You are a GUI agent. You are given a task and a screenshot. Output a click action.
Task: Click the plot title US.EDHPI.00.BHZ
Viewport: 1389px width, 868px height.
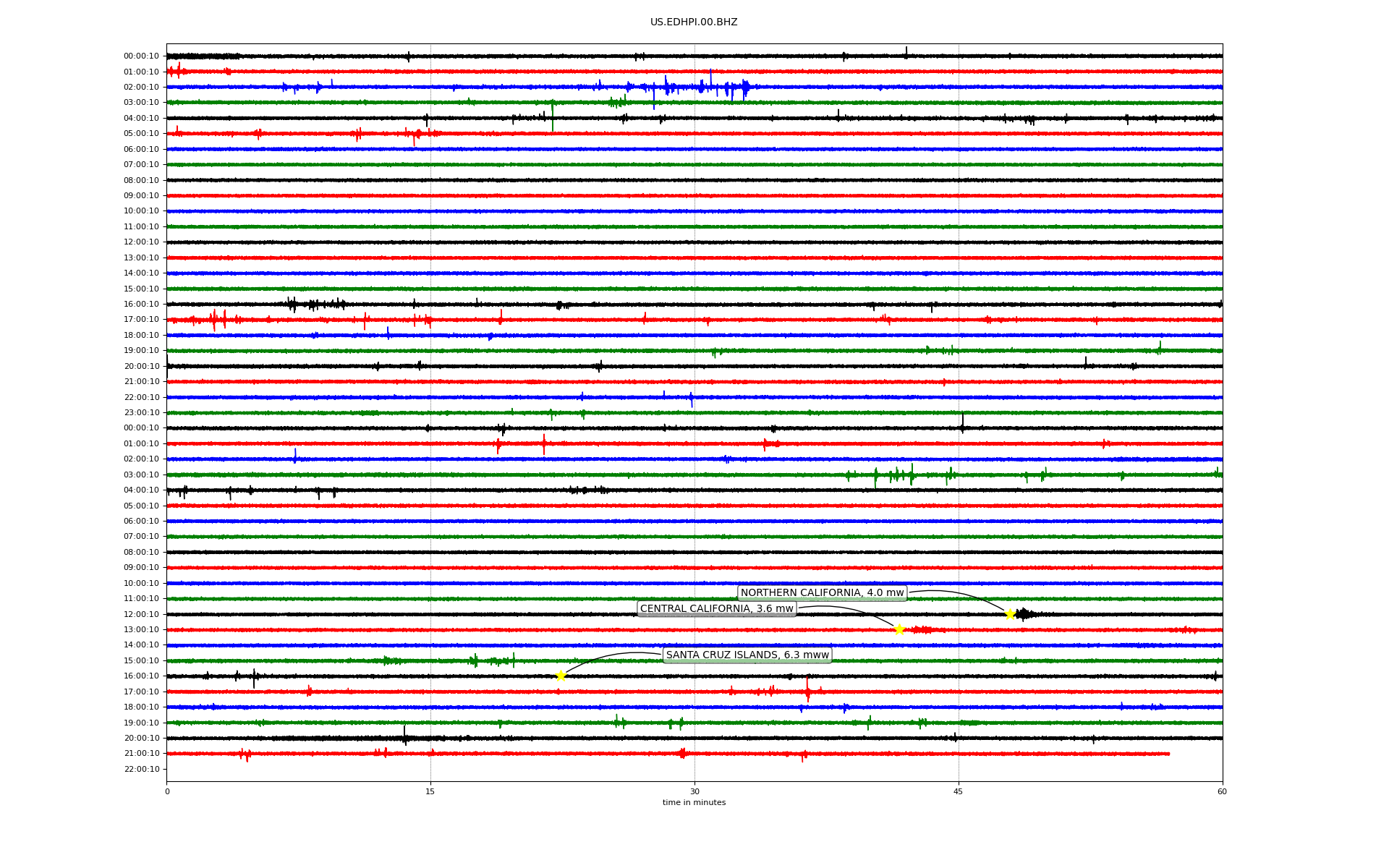(694, 22)
